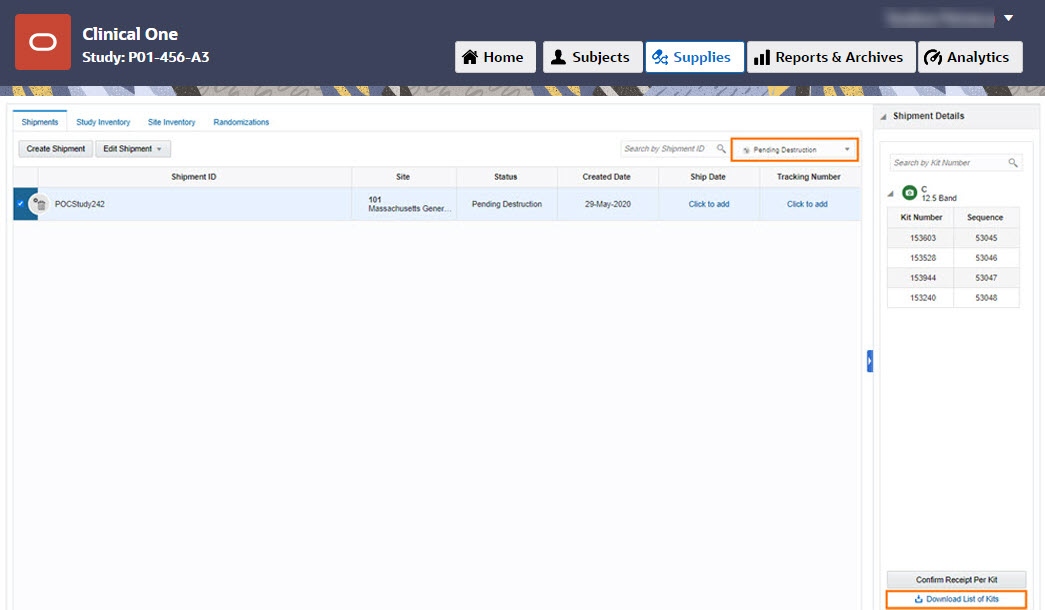Sort by Shipment ID column header
The image size is (1045, 610).
tap(194, 177)
